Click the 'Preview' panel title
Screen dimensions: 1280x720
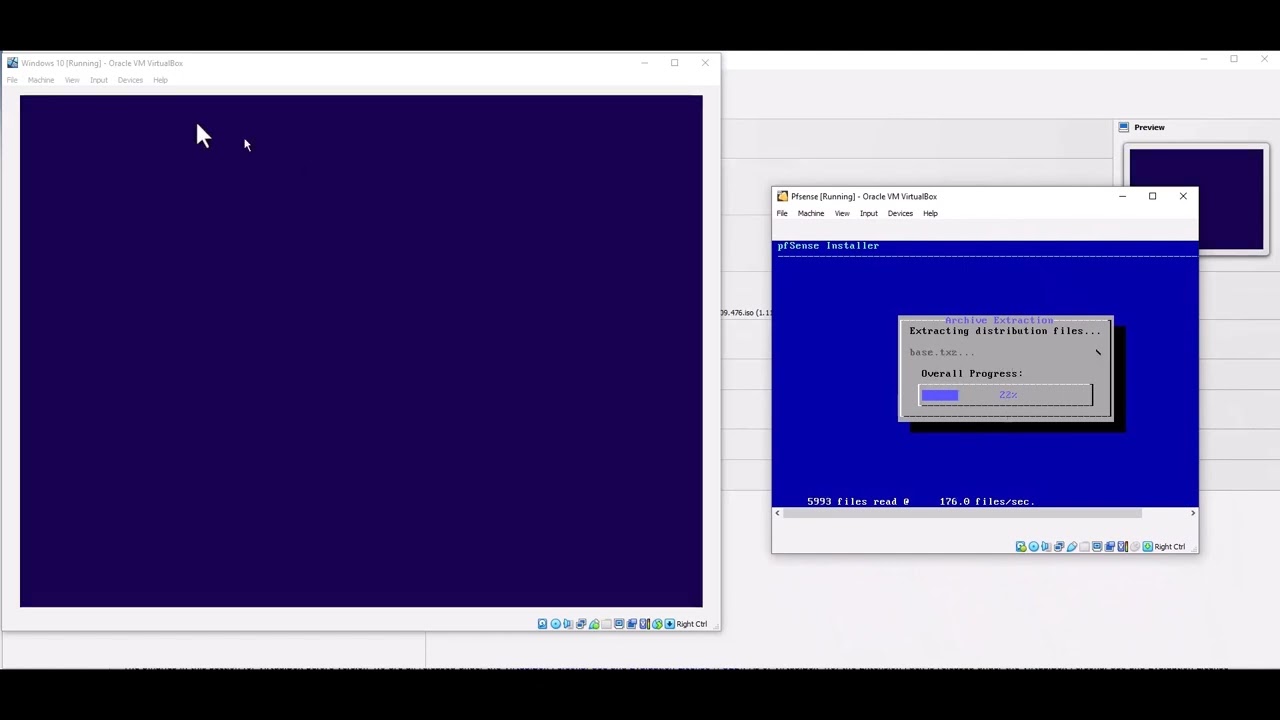point(1149,127)
